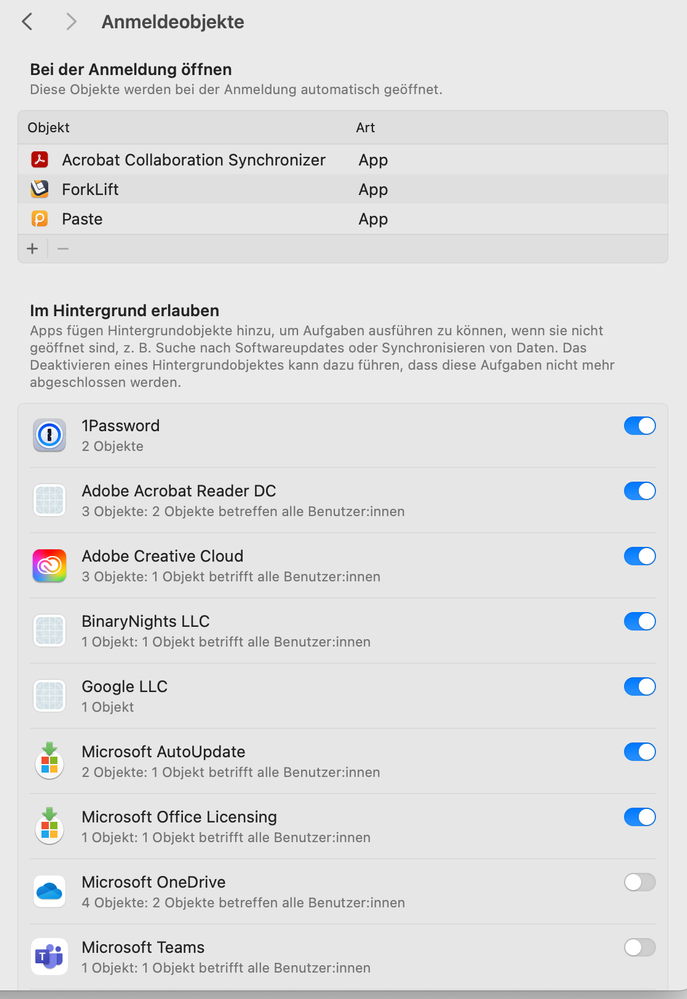Viewport: 687px width, 999px height.
Task: Click the Microsoft AutoUpdate icon
Action: (x=49, y=761)
